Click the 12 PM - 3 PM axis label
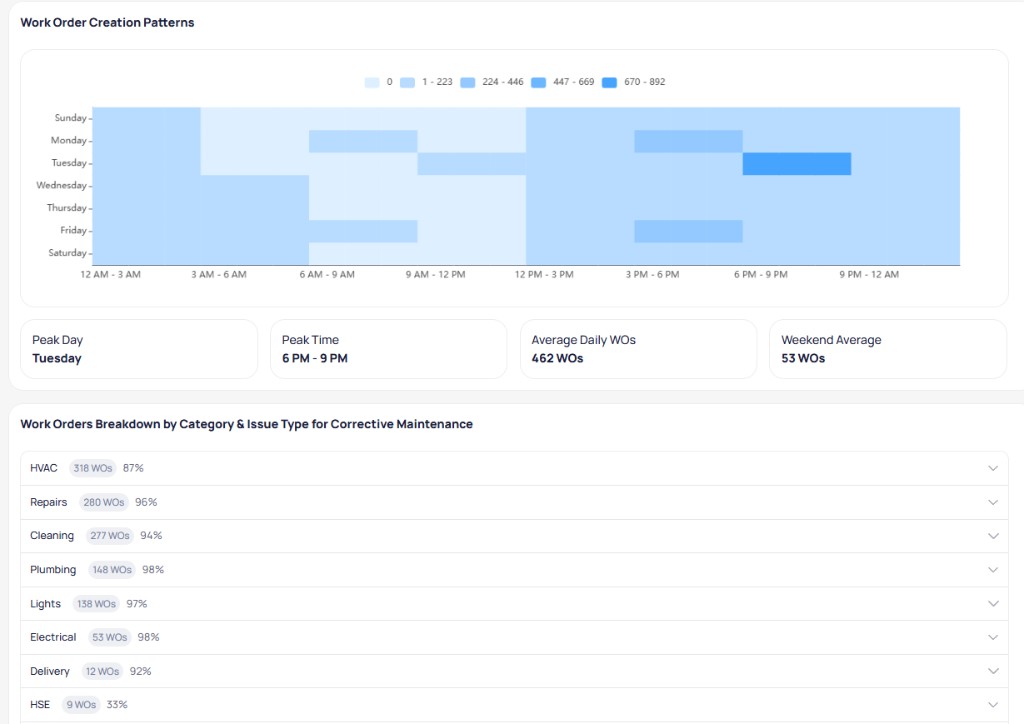1024x724 pixels. [x=544, y=275]
